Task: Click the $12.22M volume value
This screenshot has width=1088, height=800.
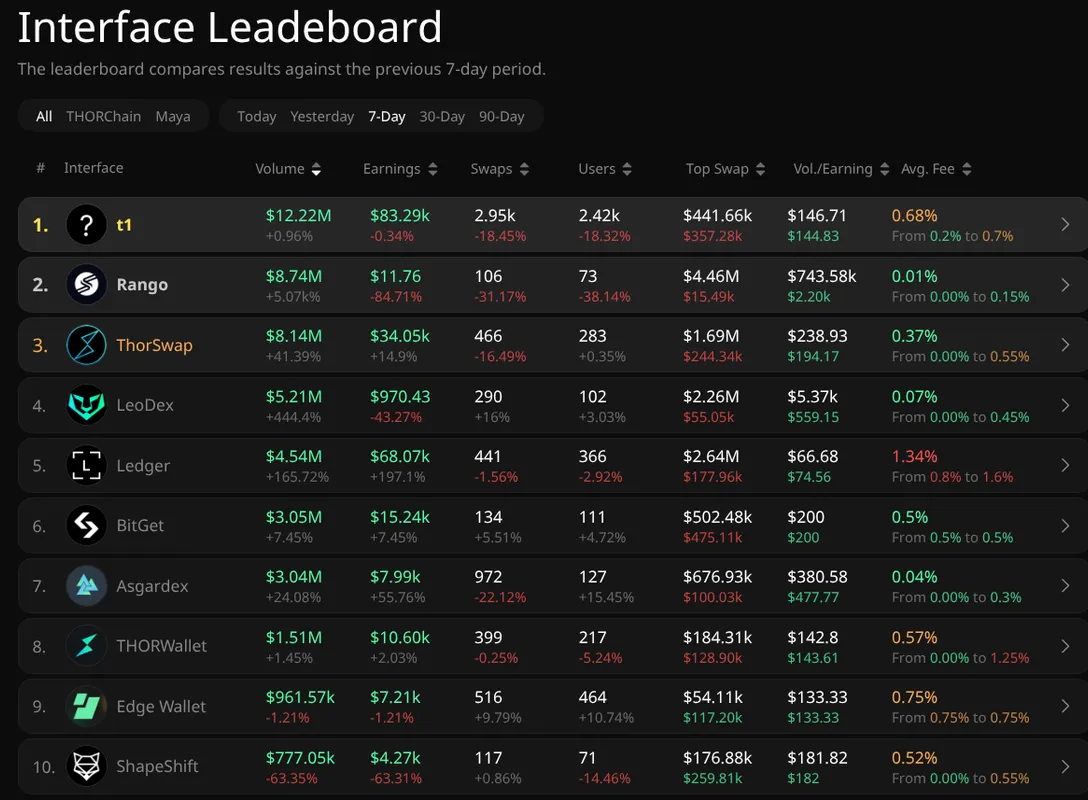Action: pyautogui.click(x=298, y=216)
